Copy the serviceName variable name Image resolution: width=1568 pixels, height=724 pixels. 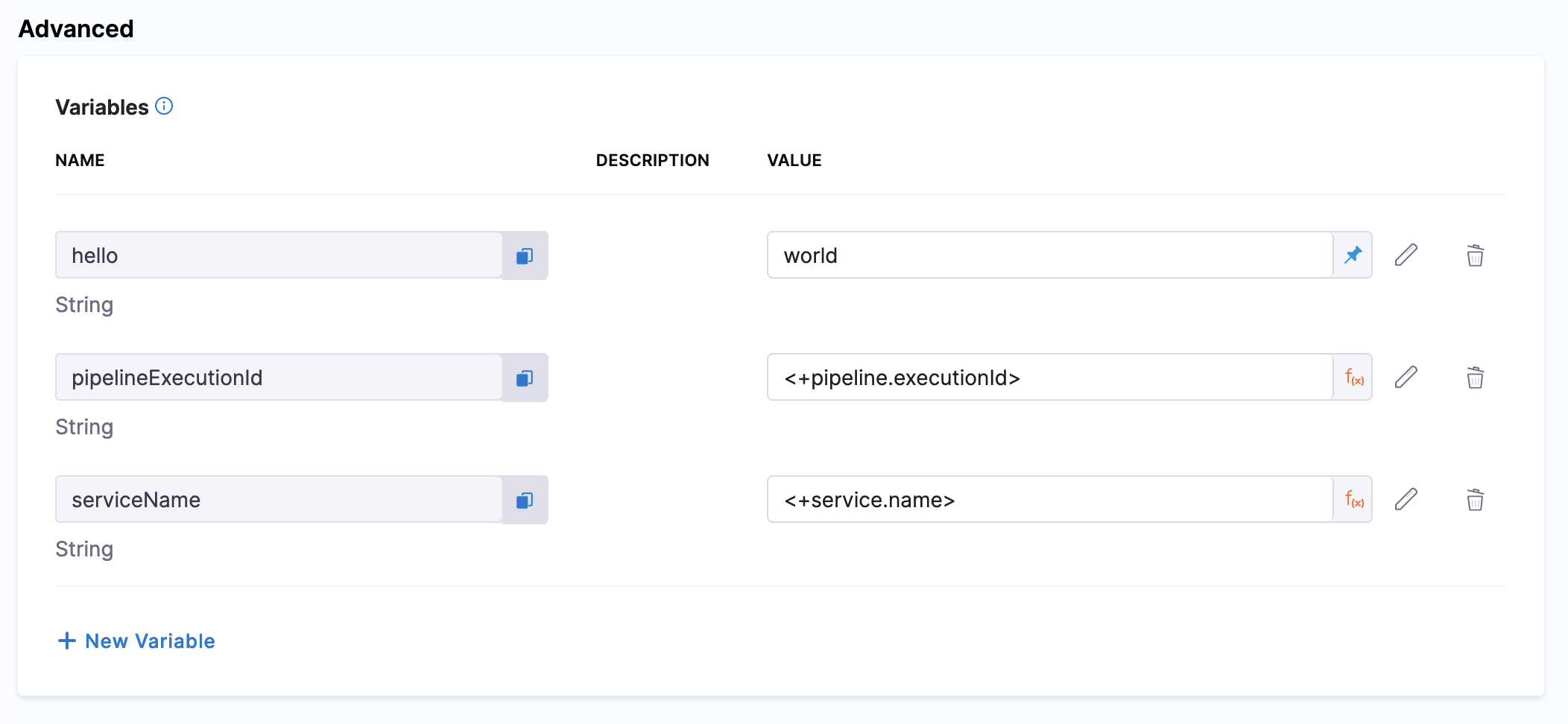tap(525, 500)
